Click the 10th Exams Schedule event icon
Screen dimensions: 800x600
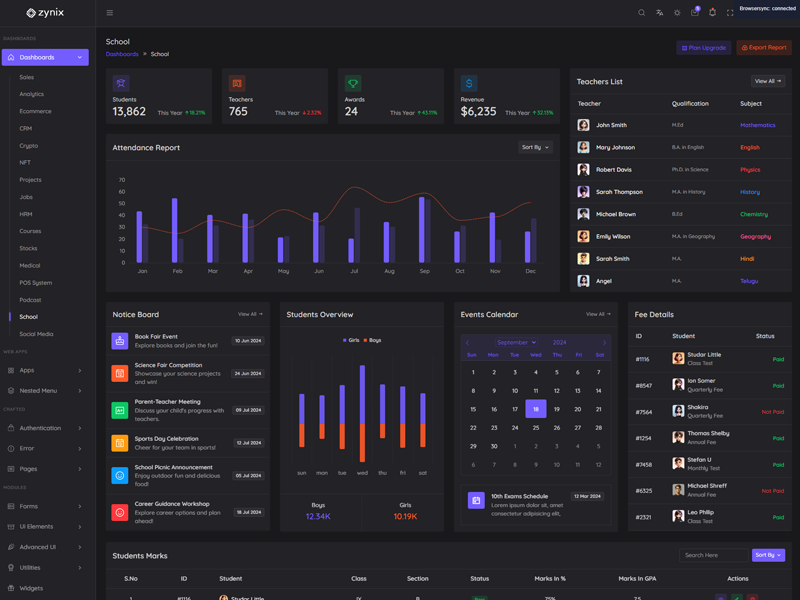[476, 500]
